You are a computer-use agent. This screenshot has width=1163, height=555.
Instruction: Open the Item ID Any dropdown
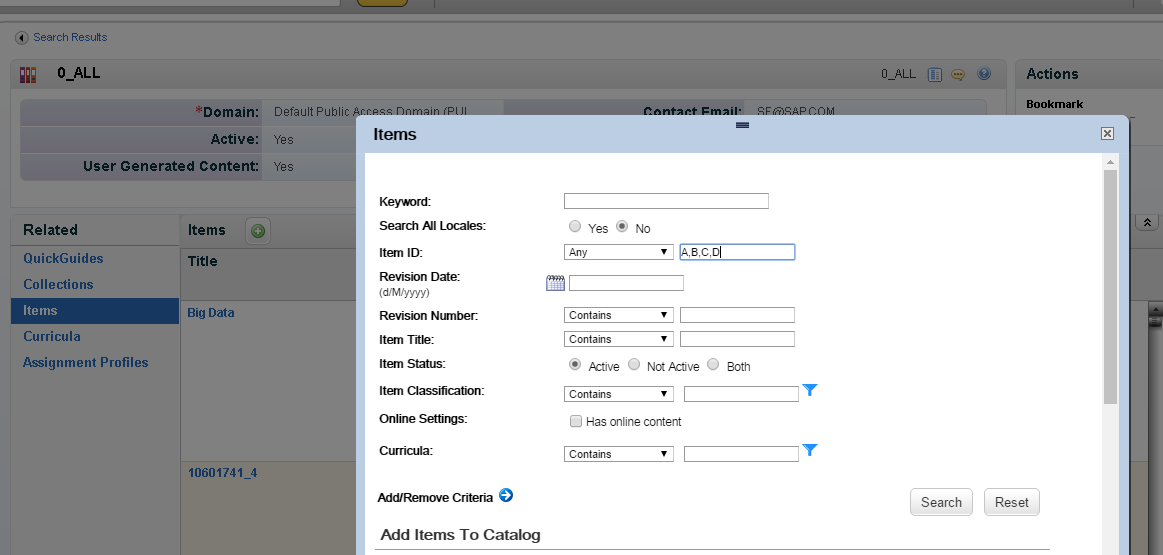[x=619, y=252]
